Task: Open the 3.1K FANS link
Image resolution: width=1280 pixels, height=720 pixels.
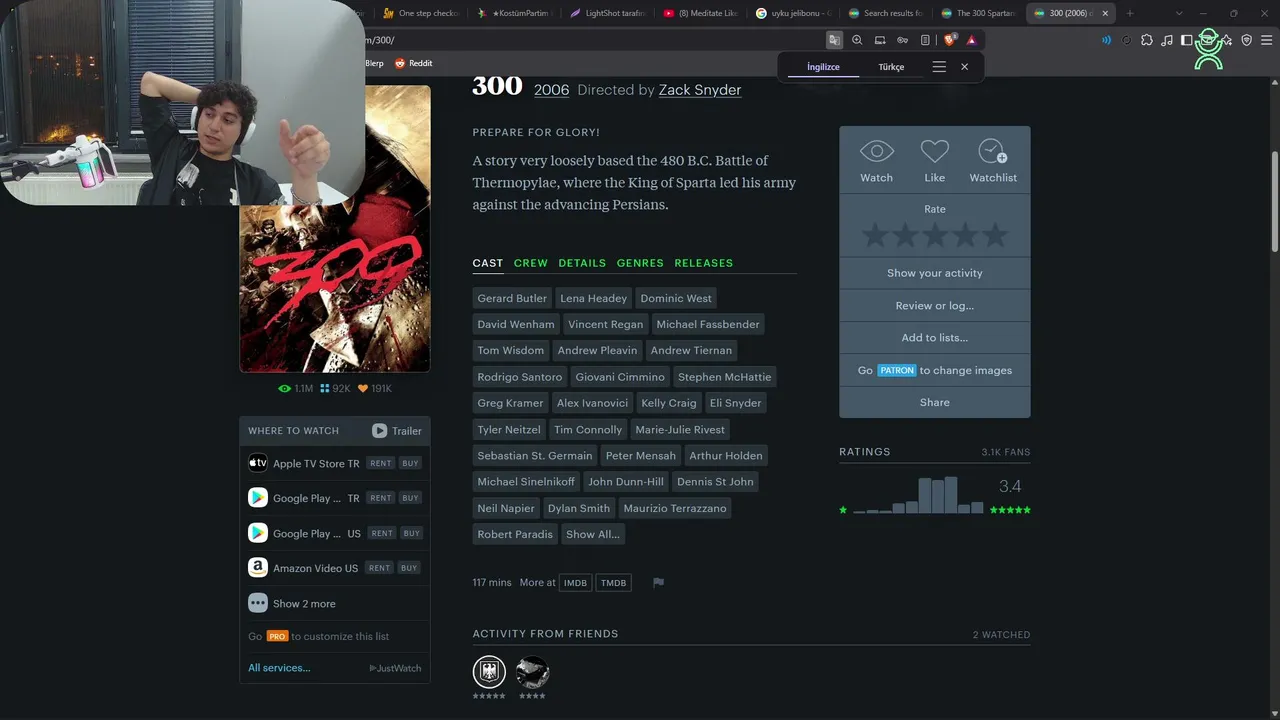Action: (1006, 452)
